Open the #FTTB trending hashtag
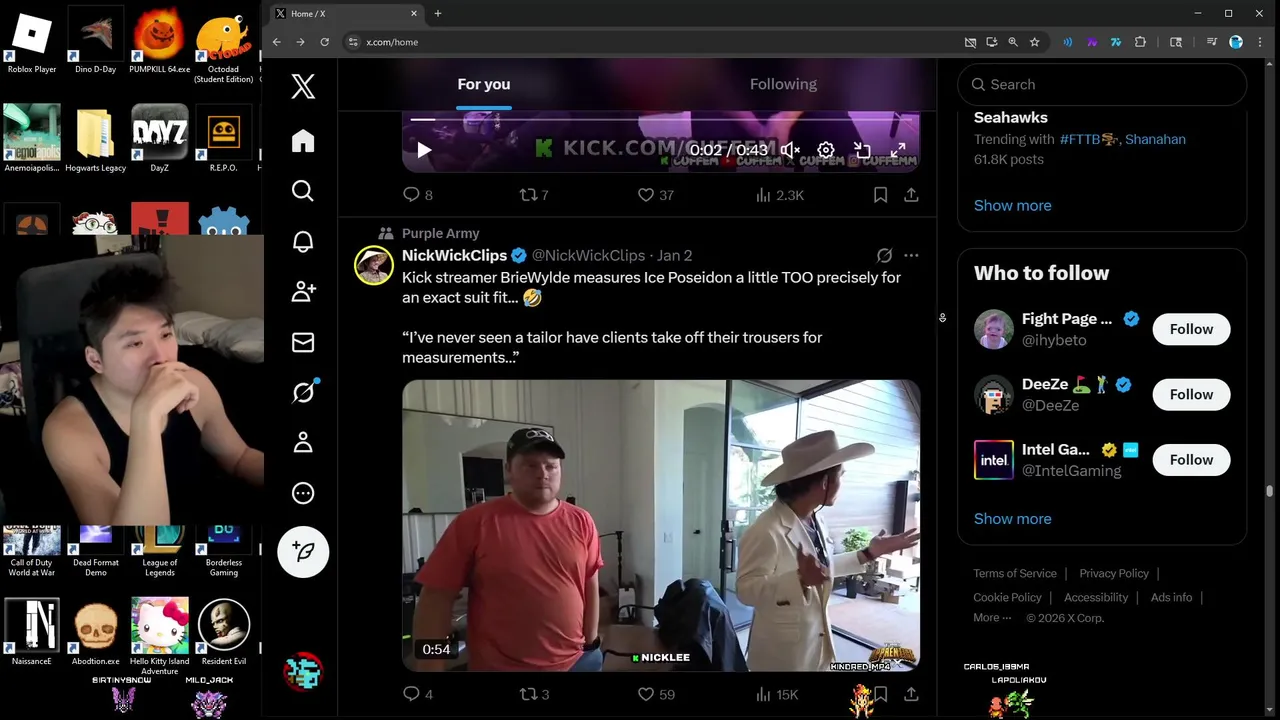Viewport: 1280px width, 720px height. 1088,139
